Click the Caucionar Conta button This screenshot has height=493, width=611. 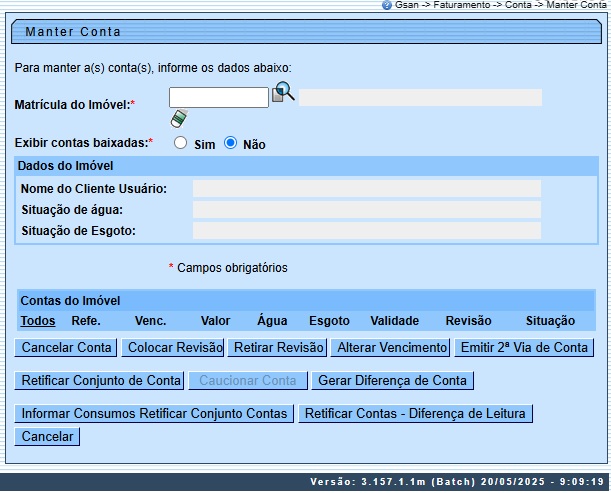[x=248, y=381]
